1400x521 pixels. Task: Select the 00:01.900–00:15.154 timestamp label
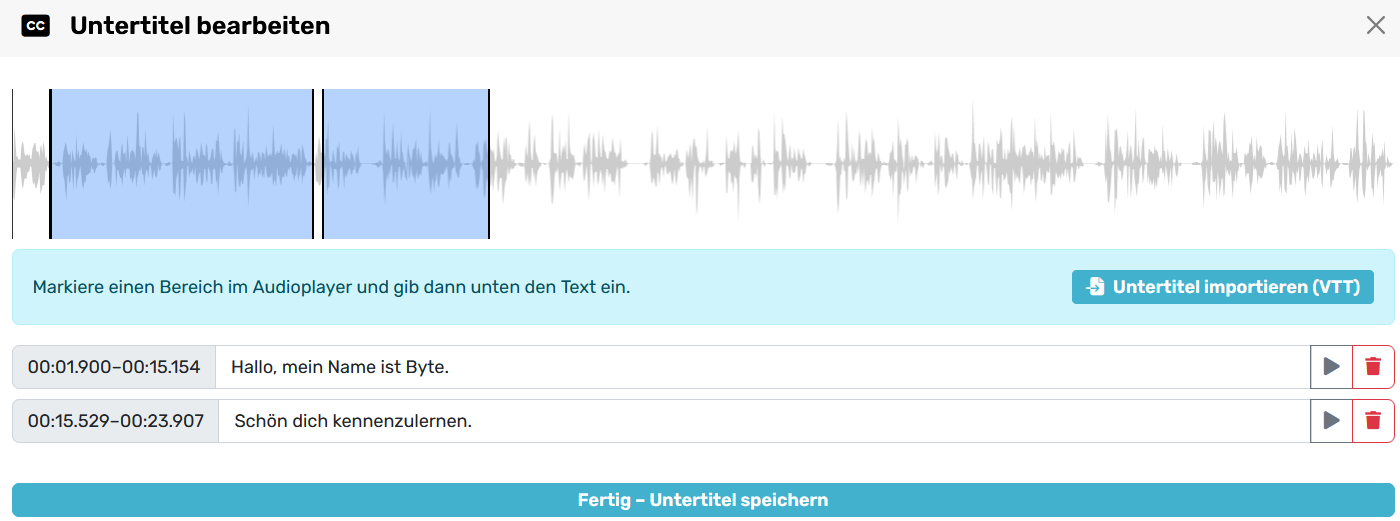[x=114, y=367]
